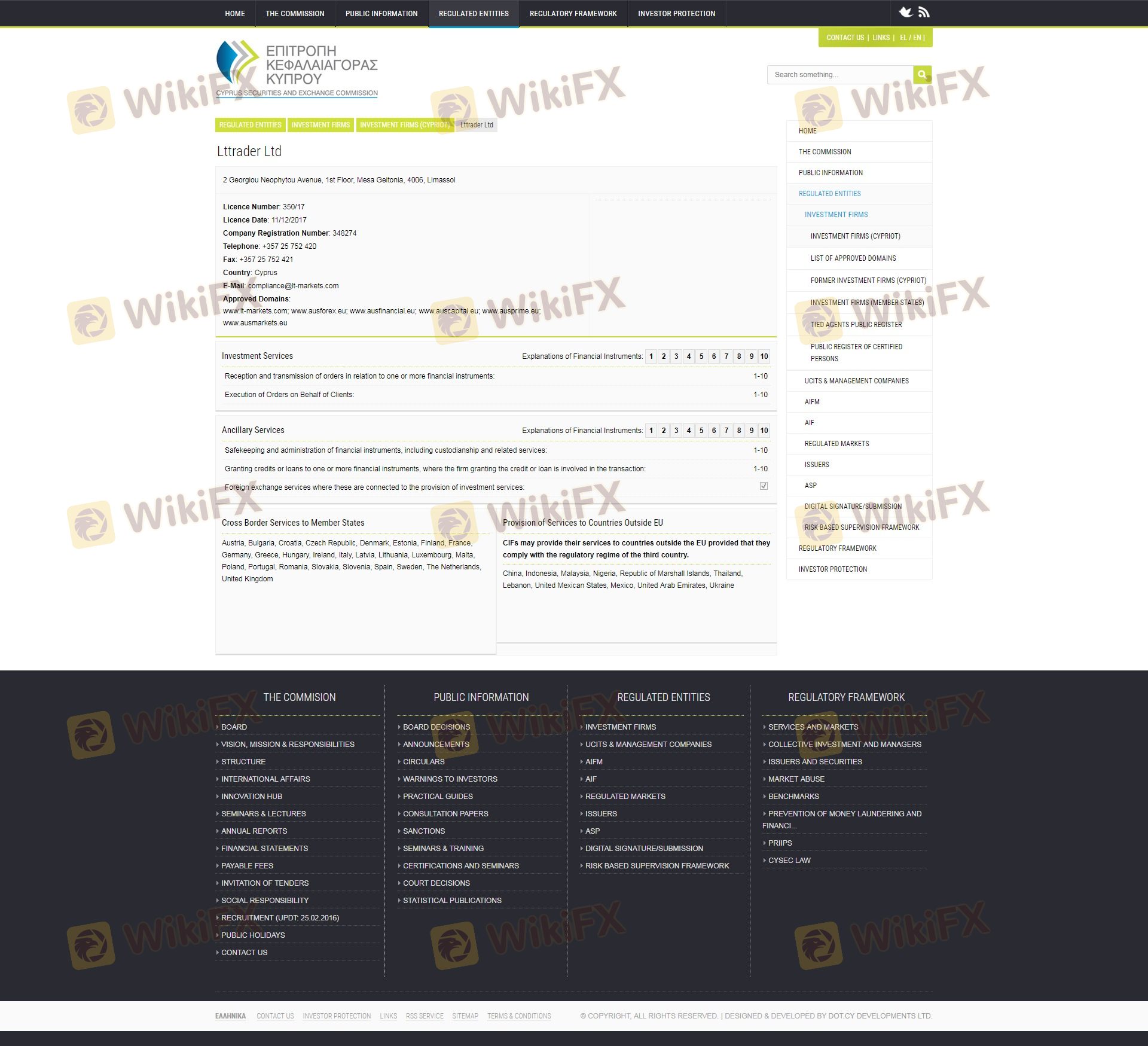Click instrument number 5 under Investment Services

701,356
